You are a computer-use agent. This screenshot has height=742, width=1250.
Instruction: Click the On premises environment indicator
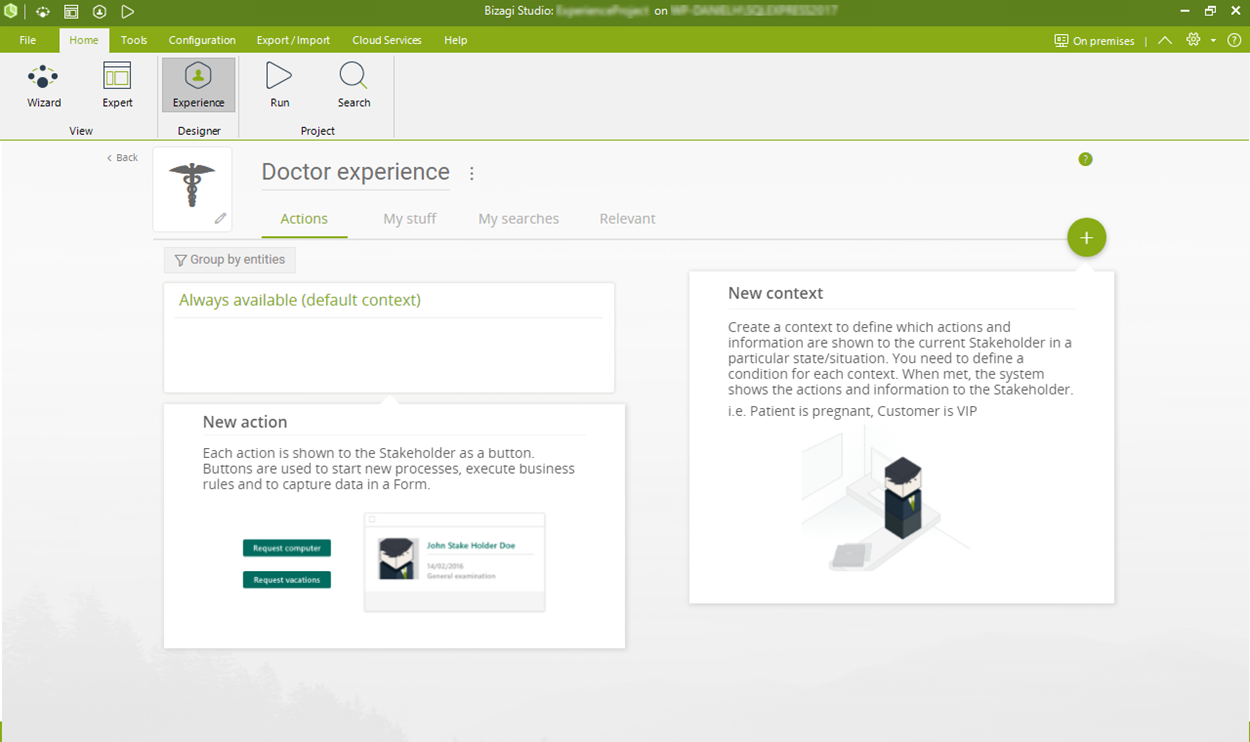click(1094, 41)
